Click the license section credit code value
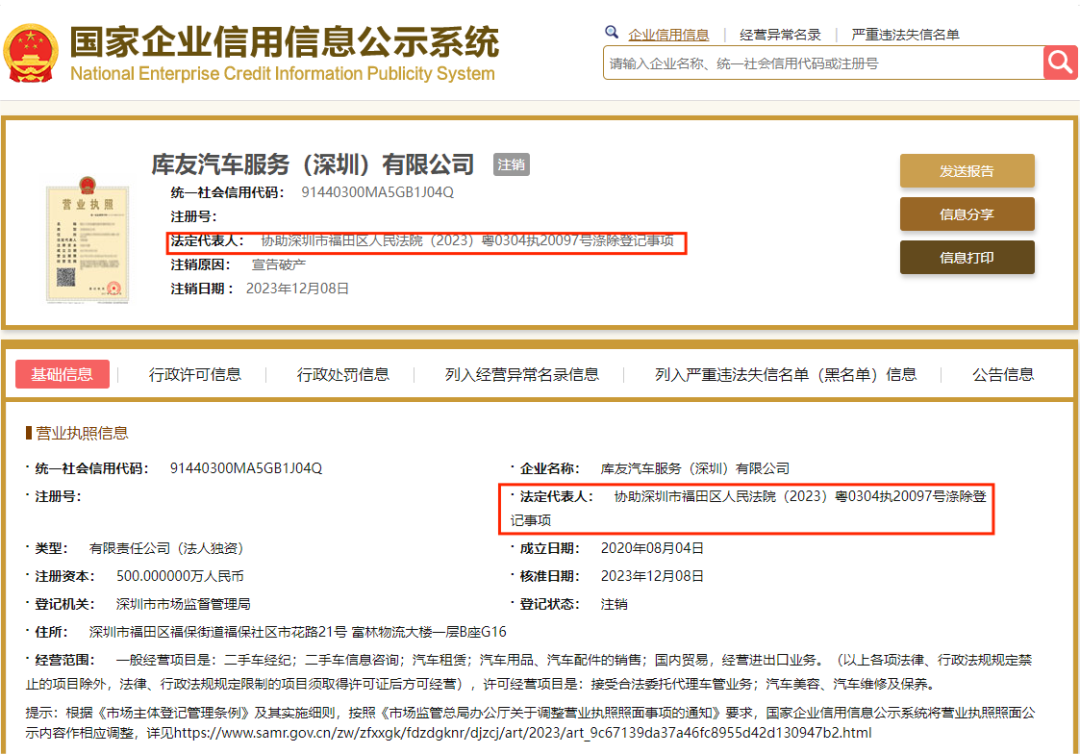 click(246, 468)
